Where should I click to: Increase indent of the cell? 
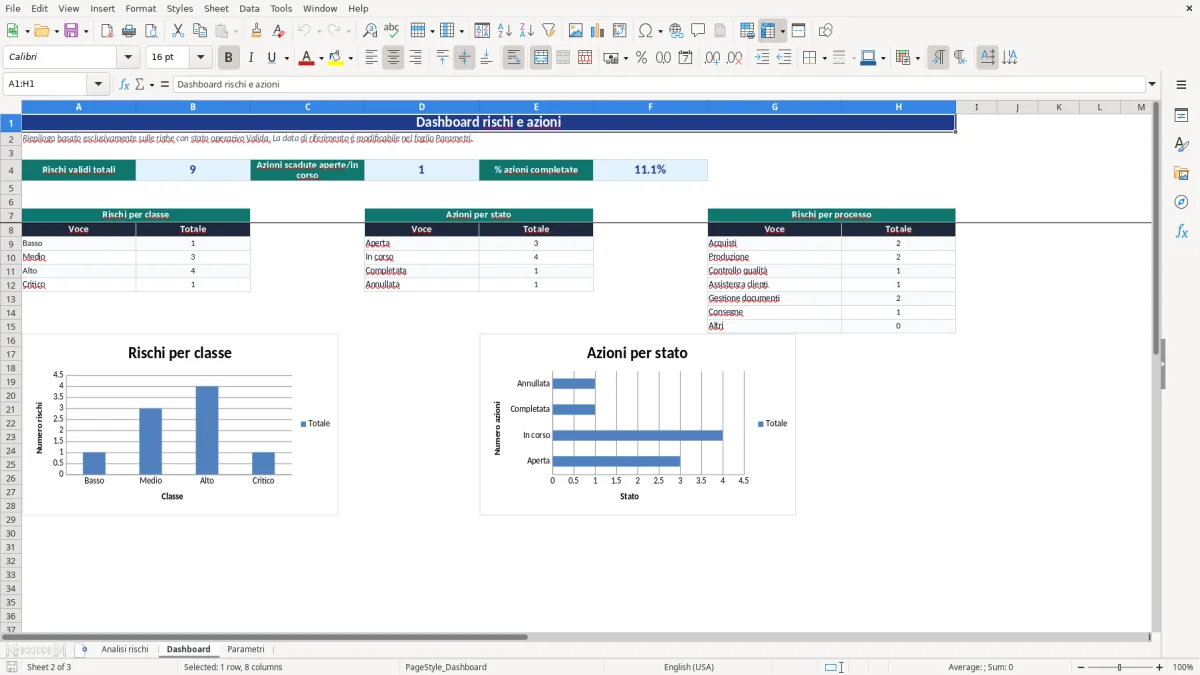click(x=762, y=58)
